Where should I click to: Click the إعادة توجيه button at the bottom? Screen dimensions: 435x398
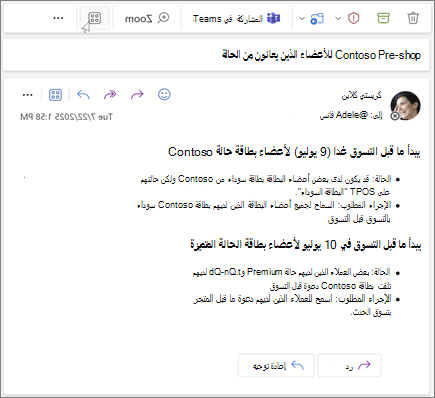coord(276,365)
